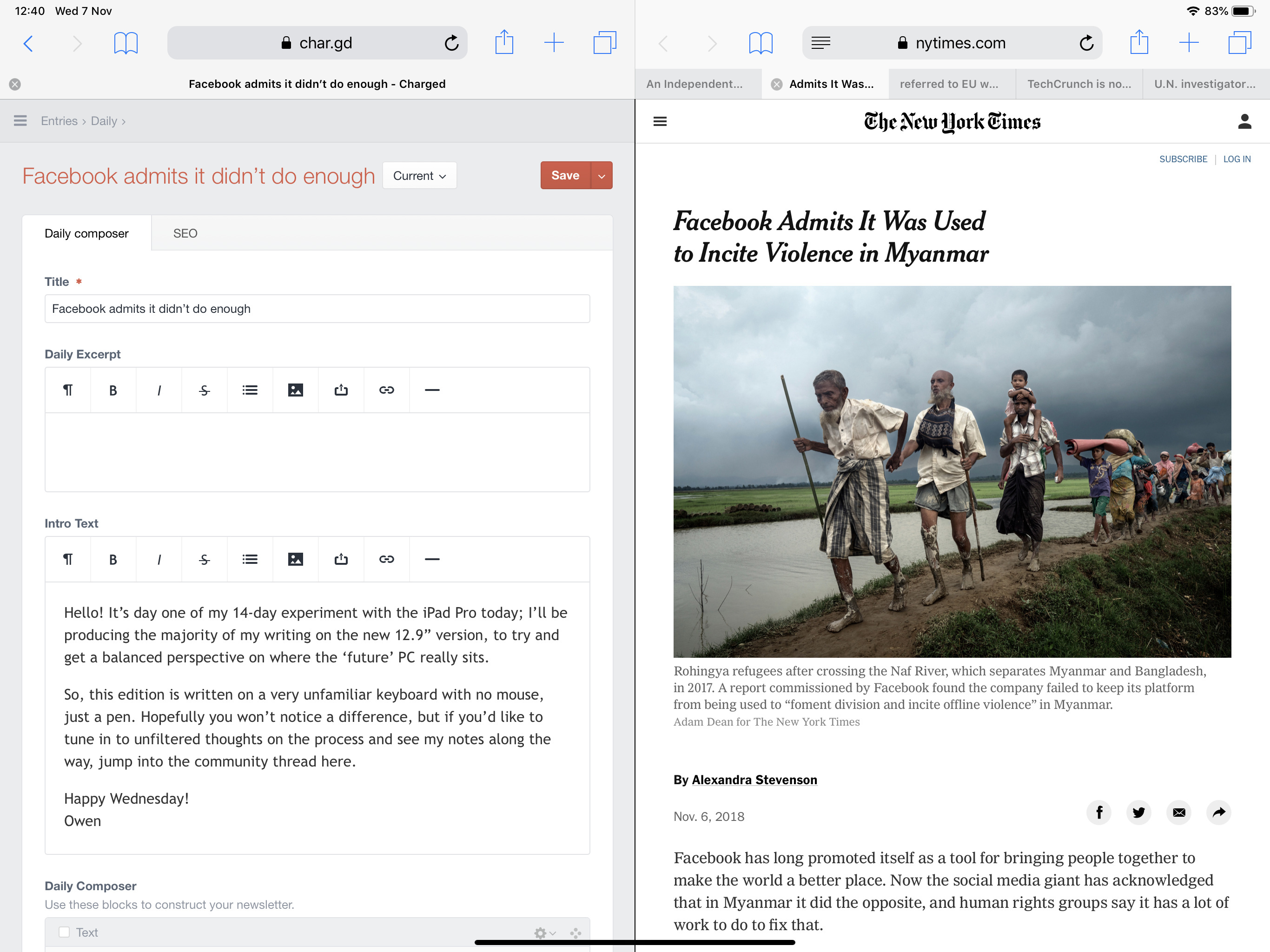Click SUBSCRIBE link on NYT
1270x952 pixels.
(x=1183, y=159)
